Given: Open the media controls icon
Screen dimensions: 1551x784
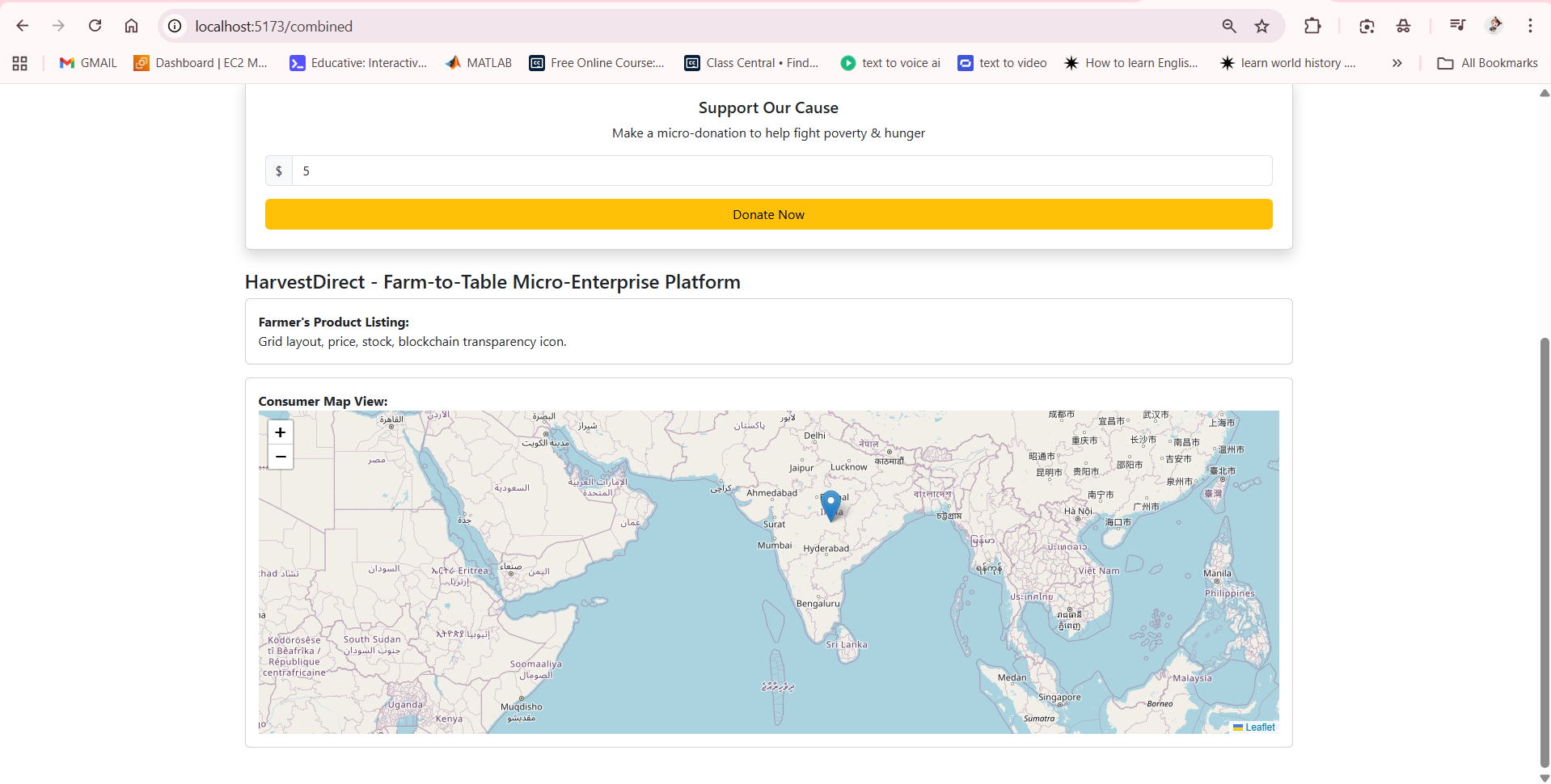Looking at the screenshot, I should [x=1457, y=26].
